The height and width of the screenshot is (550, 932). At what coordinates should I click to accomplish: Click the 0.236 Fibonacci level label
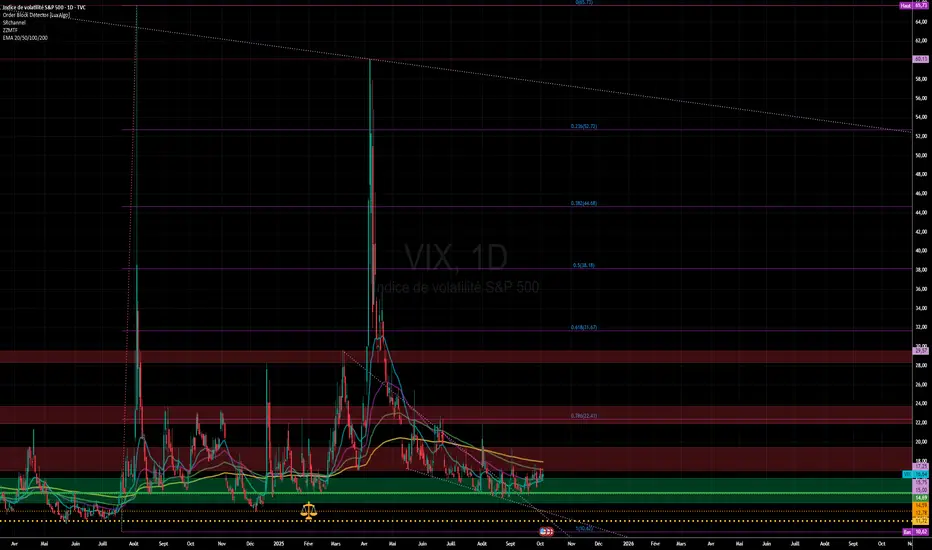pyautogui.click(x=584, y=126)
